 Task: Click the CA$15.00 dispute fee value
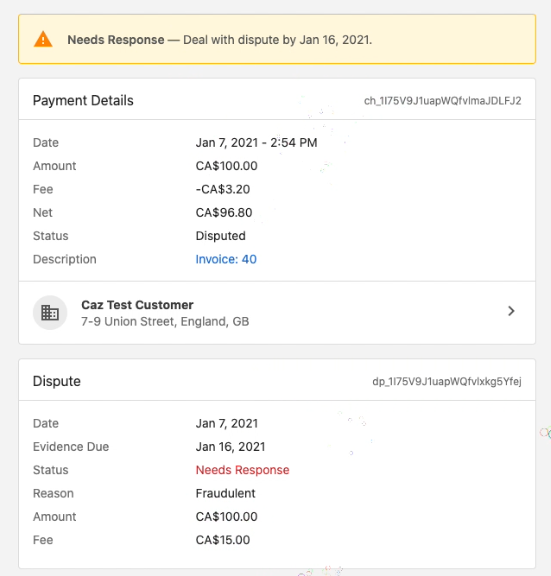pos(223,540)
